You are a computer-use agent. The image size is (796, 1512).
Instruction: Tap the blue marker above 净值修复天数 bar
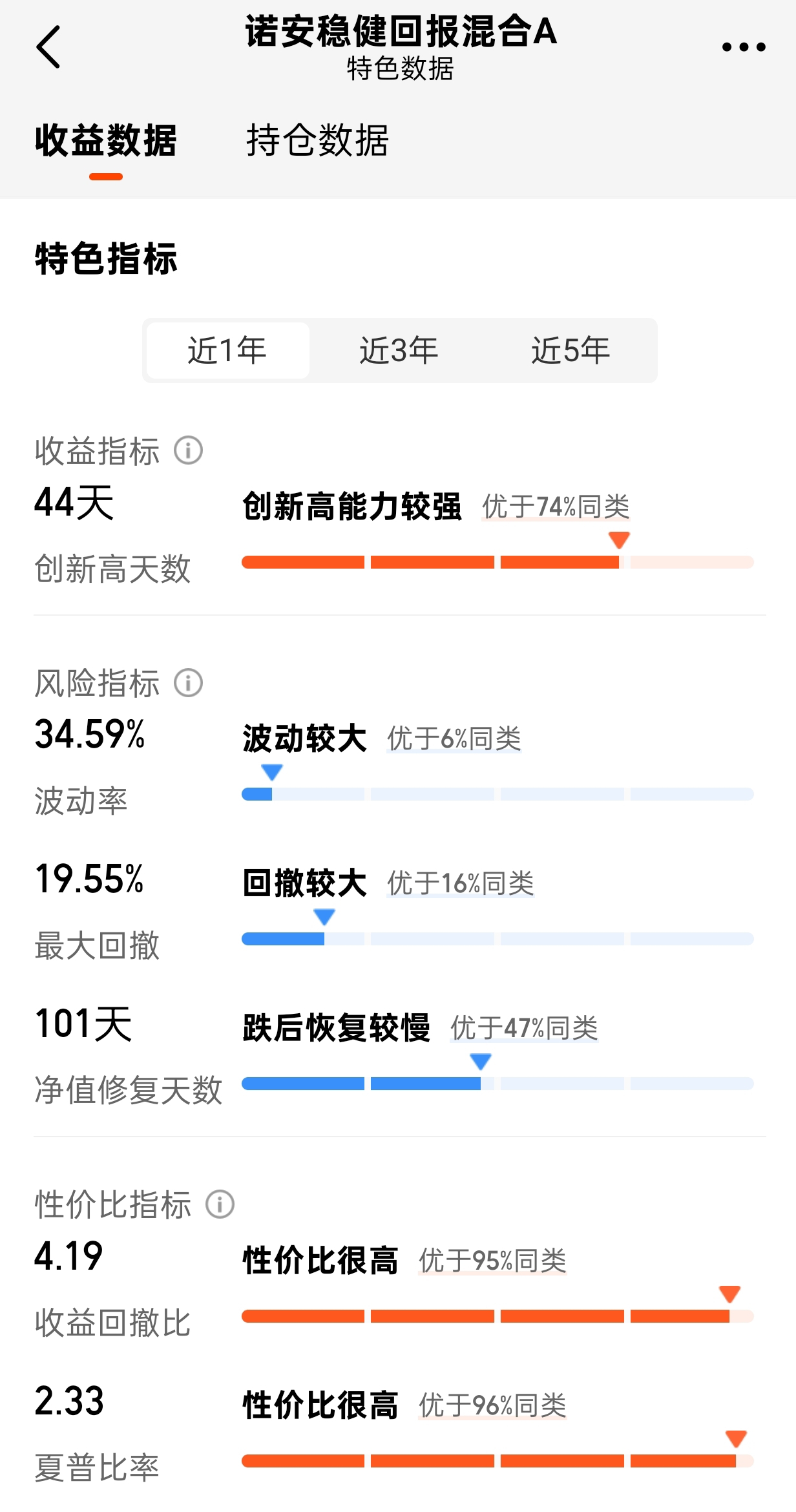coord(481,1061)
